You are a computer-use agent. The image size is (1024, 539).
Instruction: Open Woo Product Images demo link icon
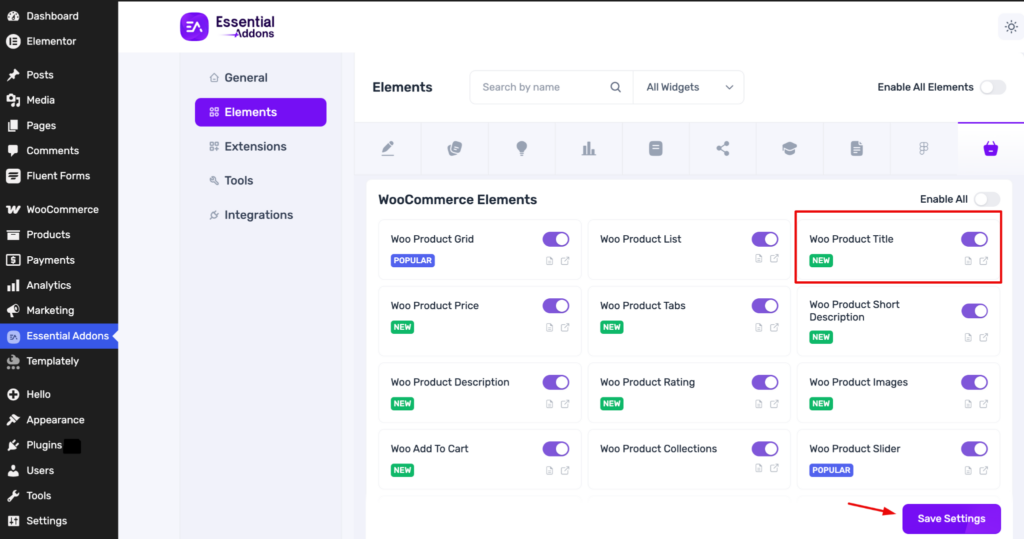[984, 404]
